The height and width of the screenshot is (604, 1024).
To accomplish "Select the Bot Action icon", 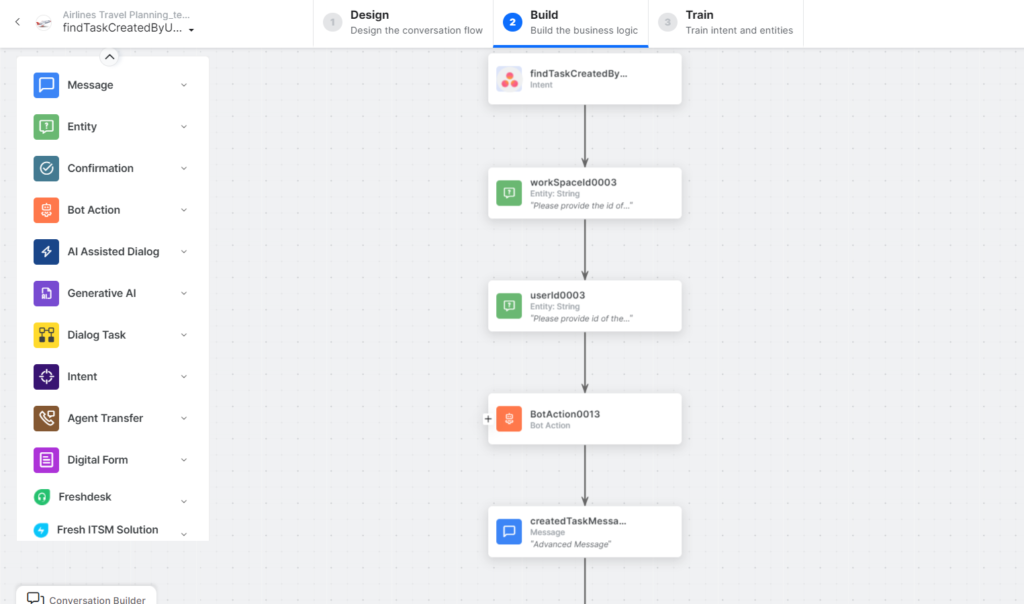I will coord(45,210).
